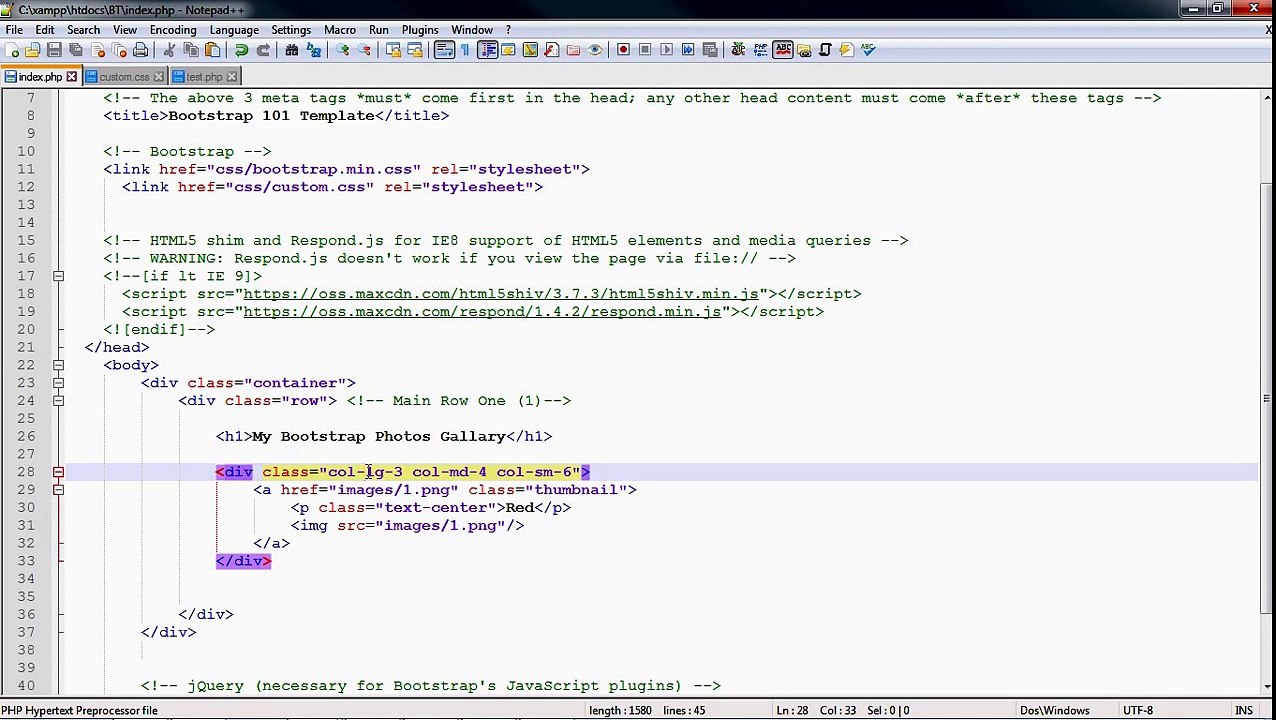This screenshot has height=720, width=1276.
Task: Collapse the row div fold at line 24
Action: click(58, 401)
